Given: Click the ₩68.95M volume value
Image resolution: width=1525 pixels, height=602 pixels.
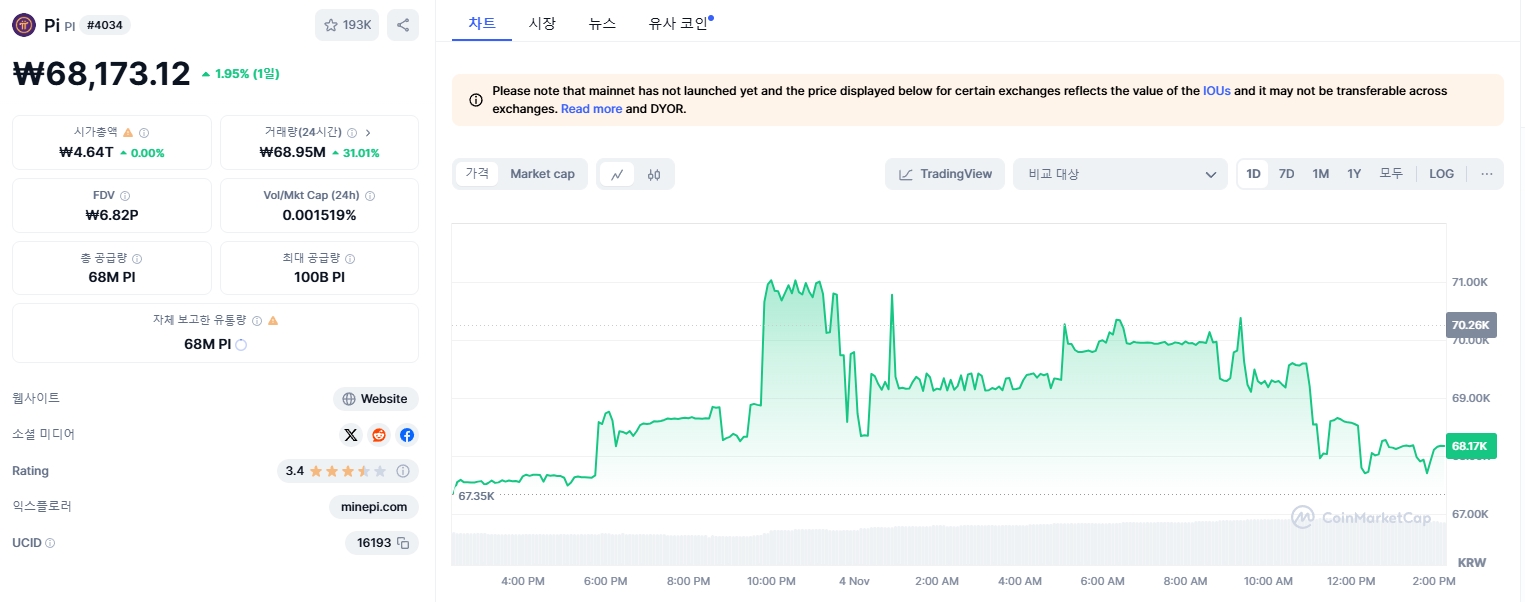Looking at the screenshot, I should [292, 152].
